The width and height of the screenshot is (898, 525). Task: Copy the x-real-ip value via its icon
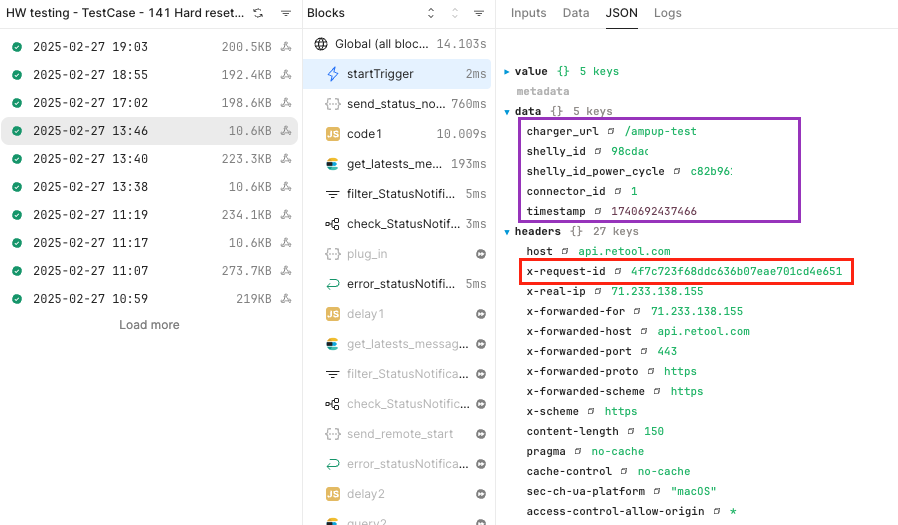coord(598,291)
